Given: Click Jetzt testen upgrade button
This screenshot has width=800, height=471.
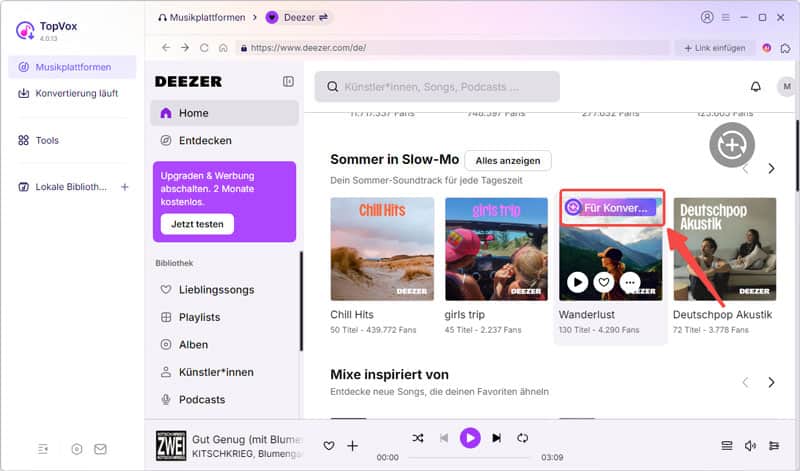Looking at the screenshot, I should coord(197,224).
